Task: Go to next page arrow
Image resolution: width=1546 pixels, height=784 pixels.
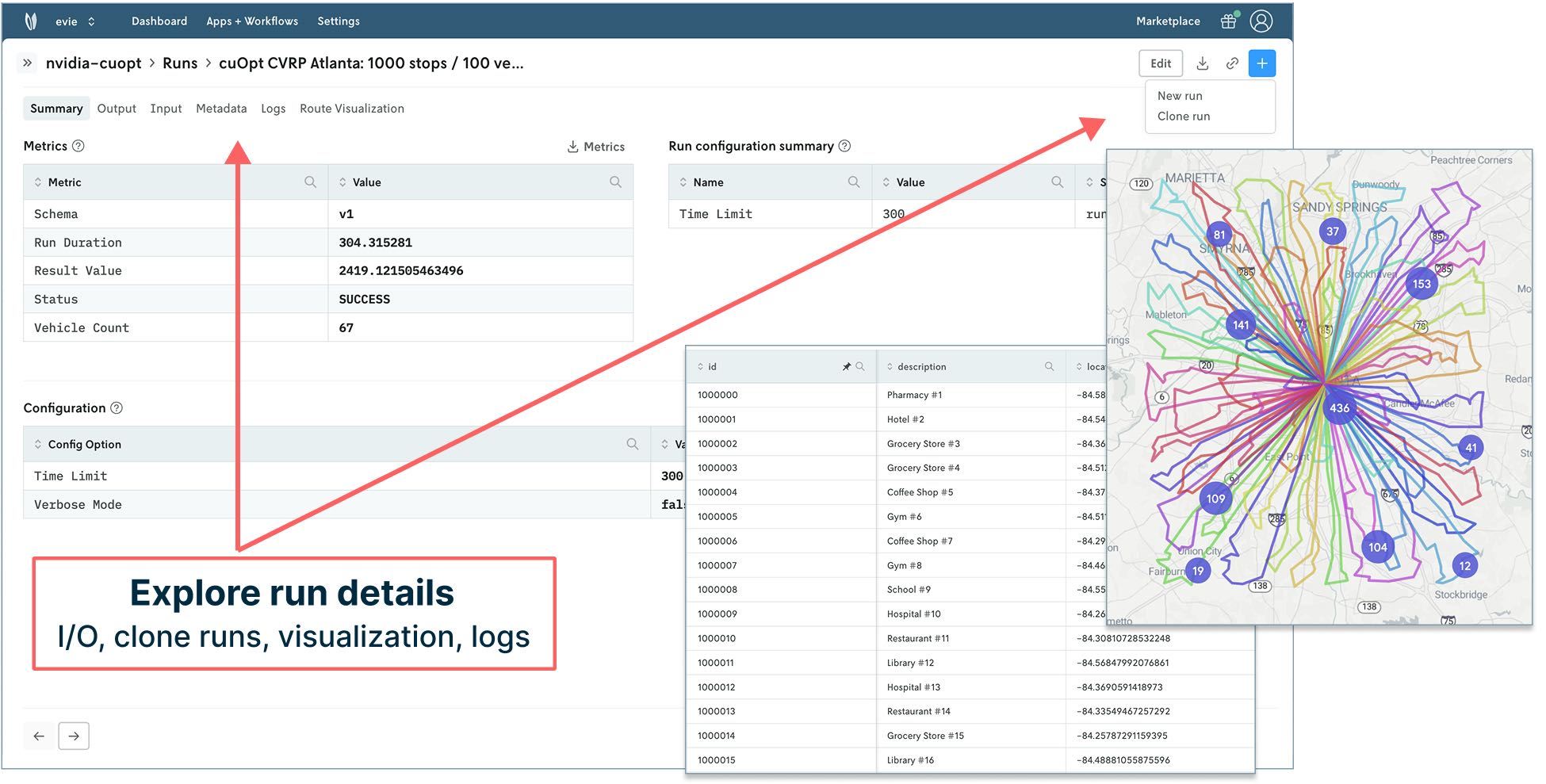Action: click(x=74, y=736)
